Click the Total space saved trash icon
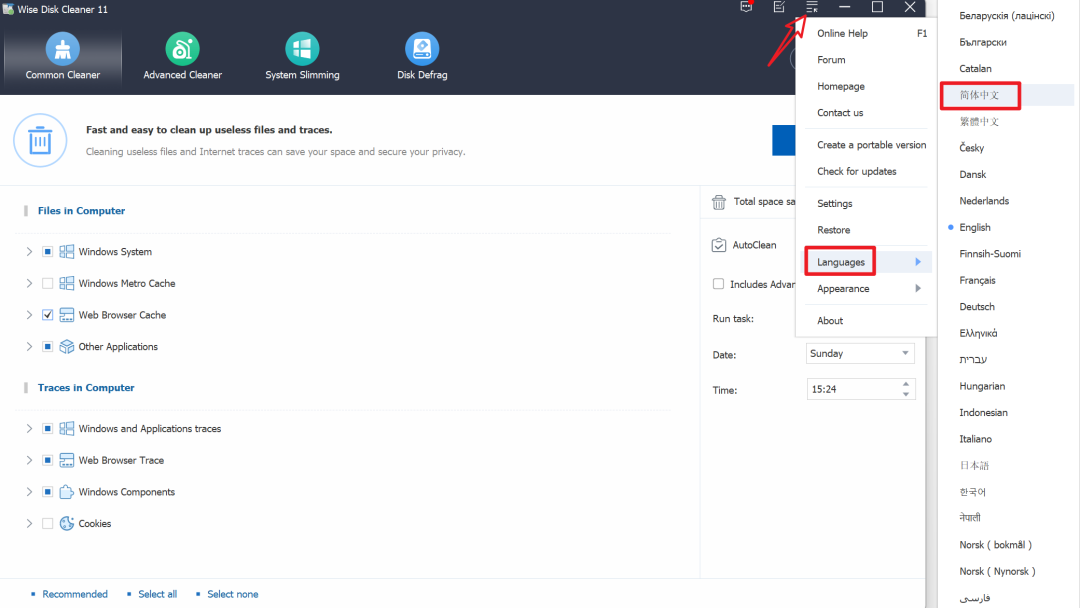The image size is (1080, 608). pos(719,202)
